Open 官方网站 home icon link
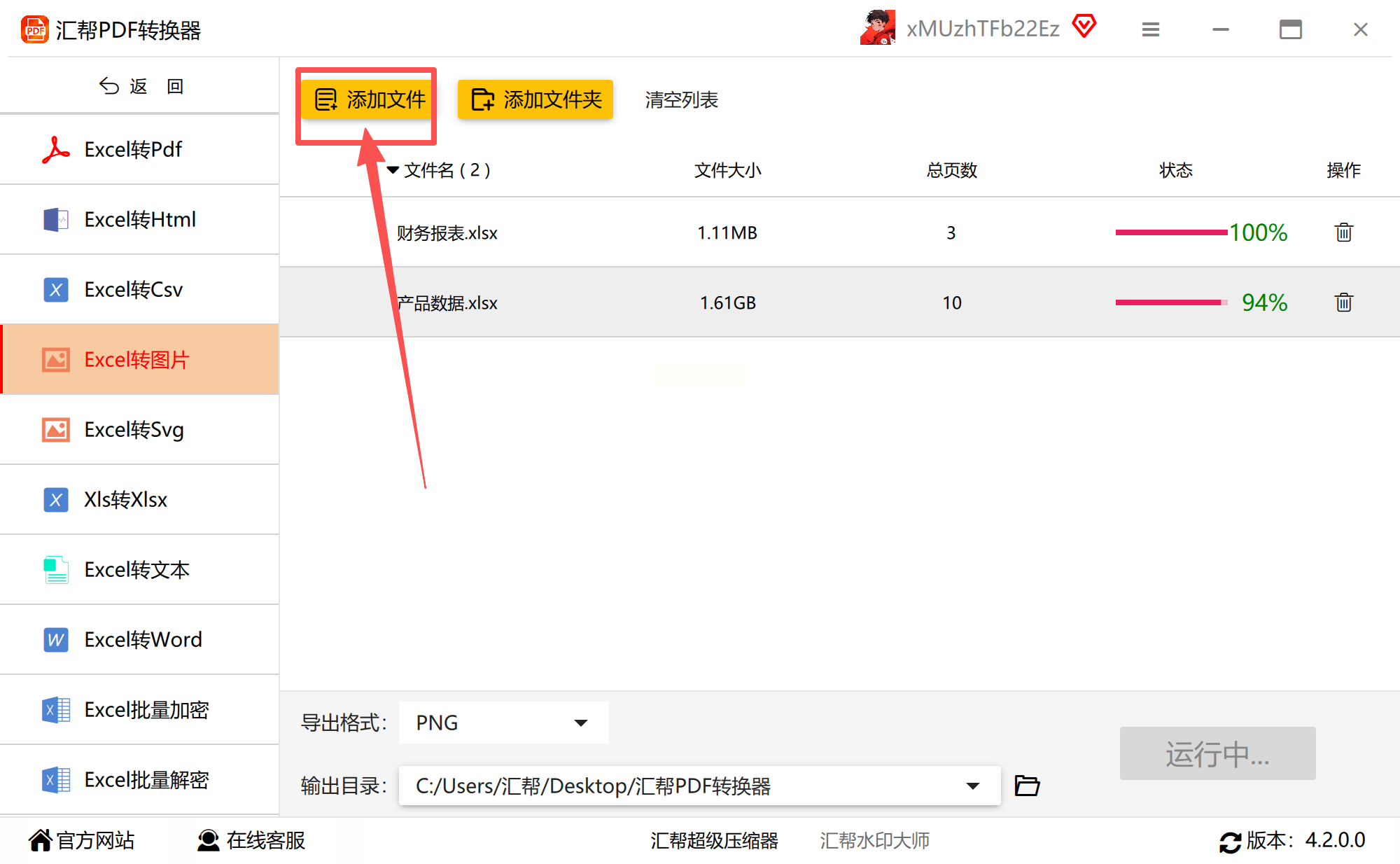Image resolution: width=1400 pixels, height=864 pixels. [41, 840]
